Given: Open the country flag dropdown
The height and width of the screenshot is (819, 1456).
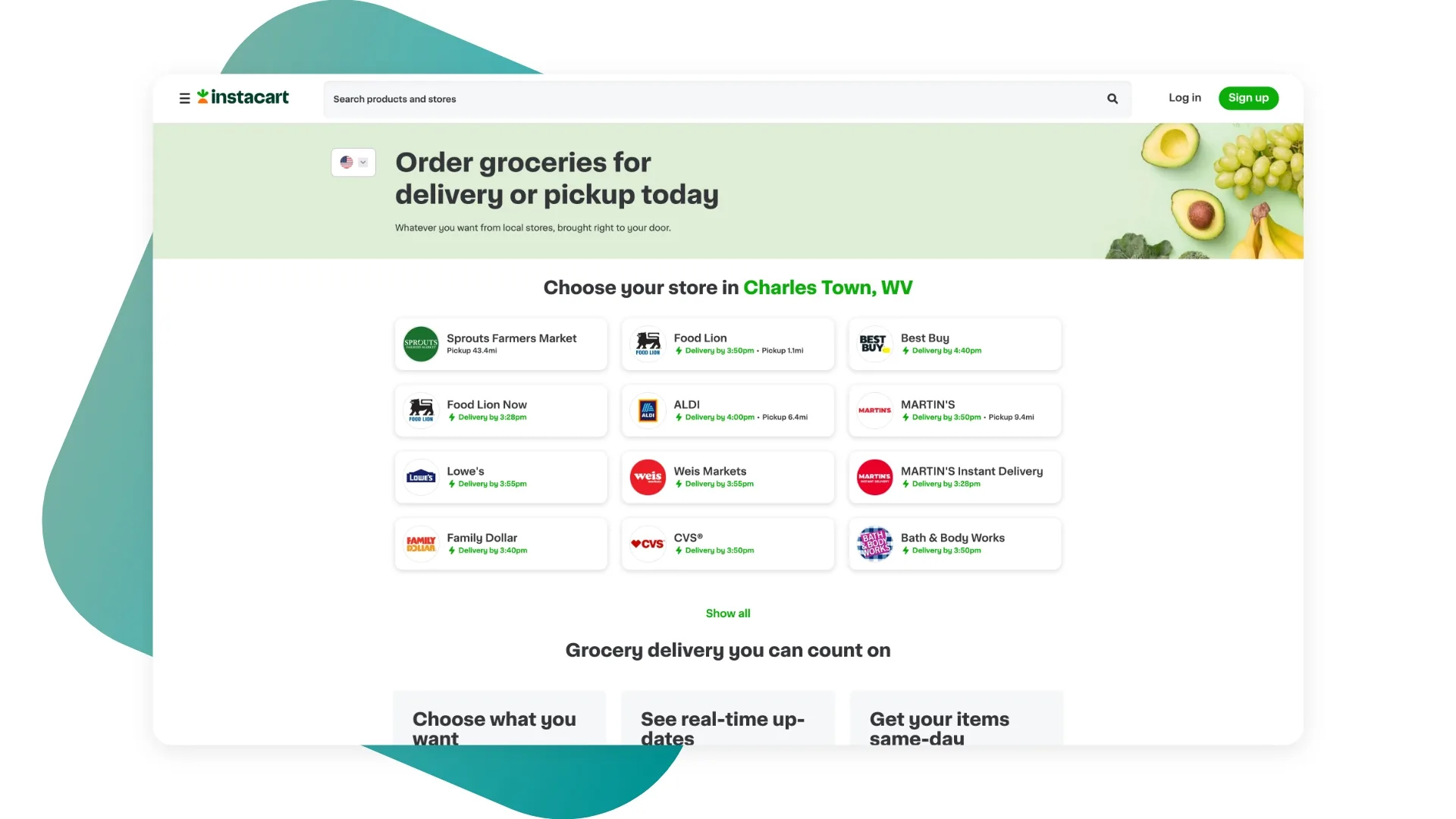Looking at the screenshot, I should 353,162.
